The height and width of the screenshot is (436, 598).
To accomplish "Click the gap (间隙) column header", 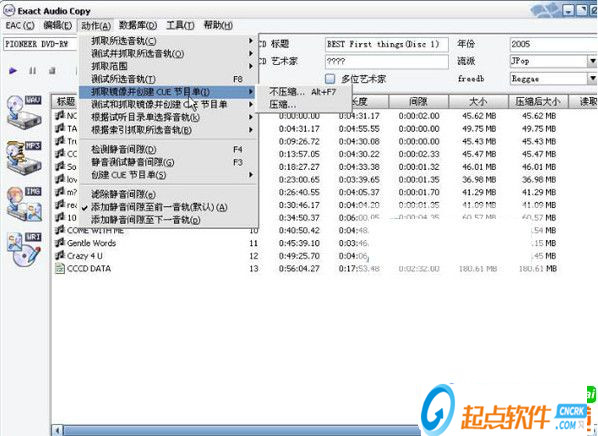I will point(418,101).
